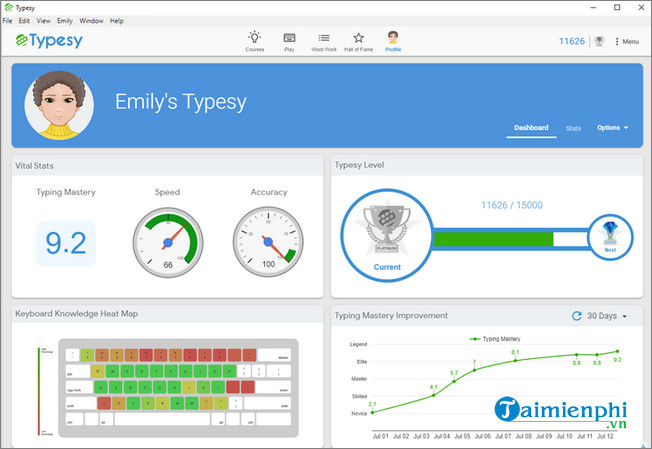Switch to the Dashboard tab
This screenshot has height=449, width=652.
pyautogui.click(x=531, y=128)
